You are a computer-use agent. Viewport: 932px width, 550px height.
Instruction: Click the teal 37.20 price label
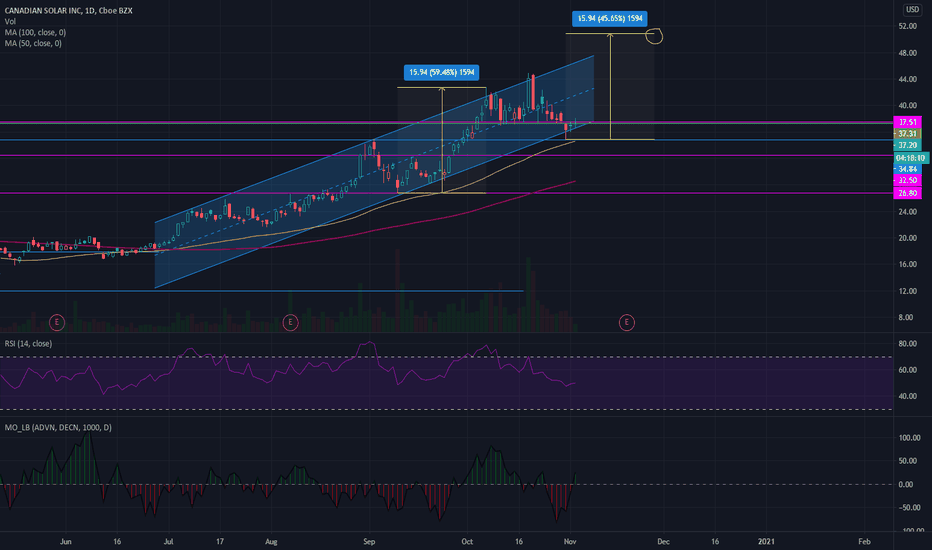tap(908, 145)
